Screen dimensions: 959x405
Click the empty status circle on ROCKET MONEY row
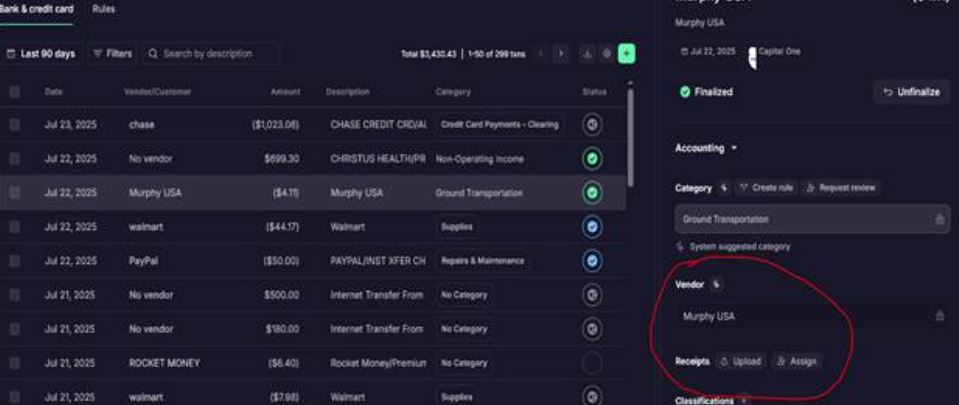coord(591,363)
